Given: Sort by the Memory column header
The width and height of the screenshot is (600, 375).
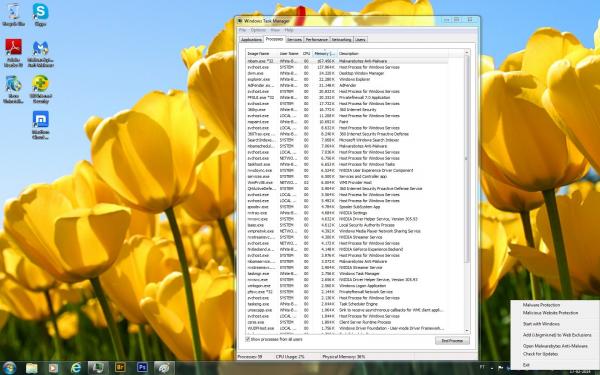Looking at the screenshot, I should click(x=324, y=54).
